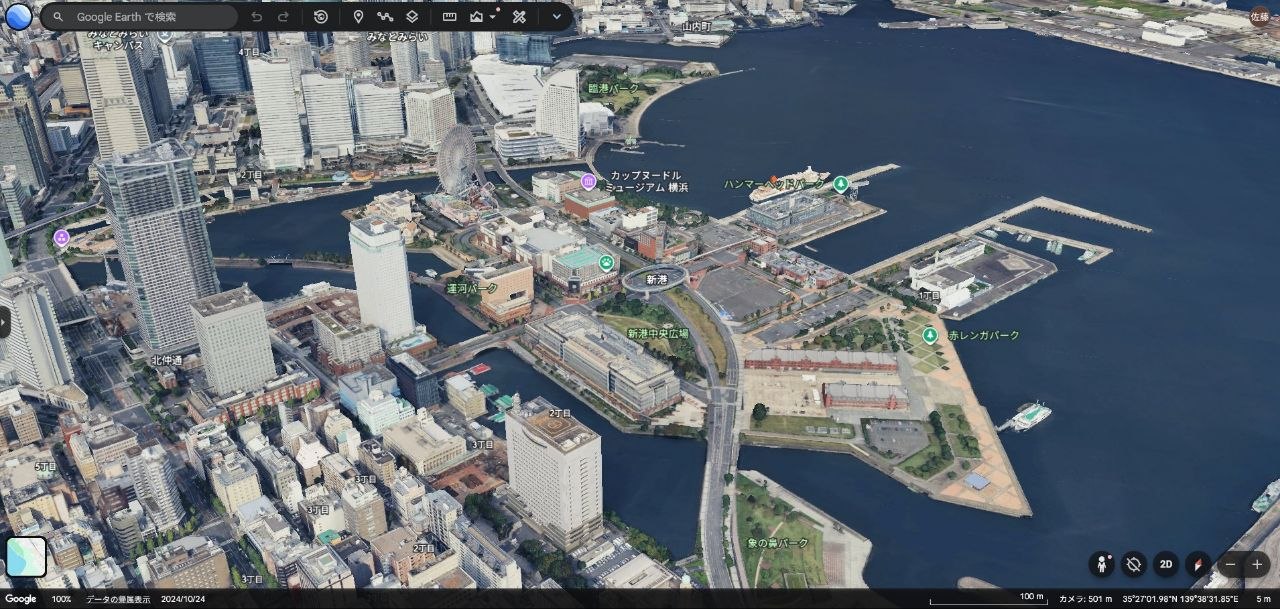
Task: Toggle the auto-rotate disabled button
Action: tap(1133, 564)
